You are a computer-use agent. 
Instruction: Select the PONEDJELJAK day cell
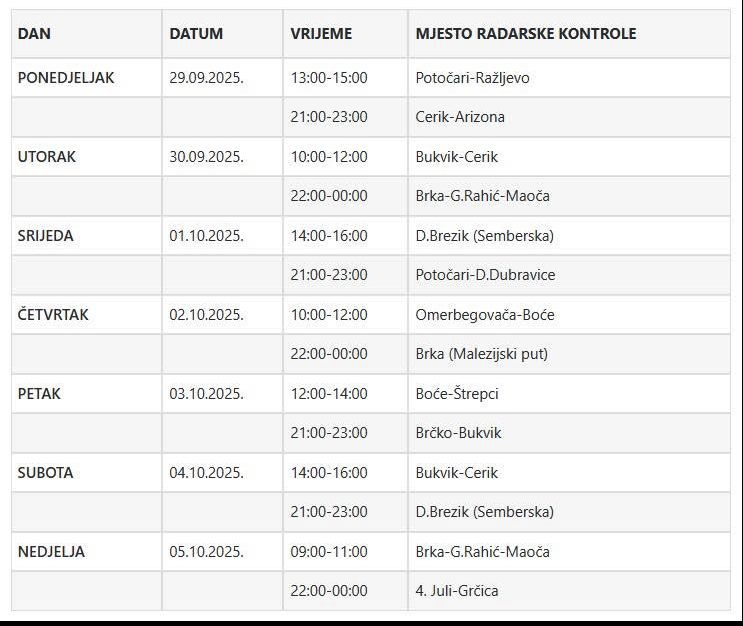click(x=66, y=78)
